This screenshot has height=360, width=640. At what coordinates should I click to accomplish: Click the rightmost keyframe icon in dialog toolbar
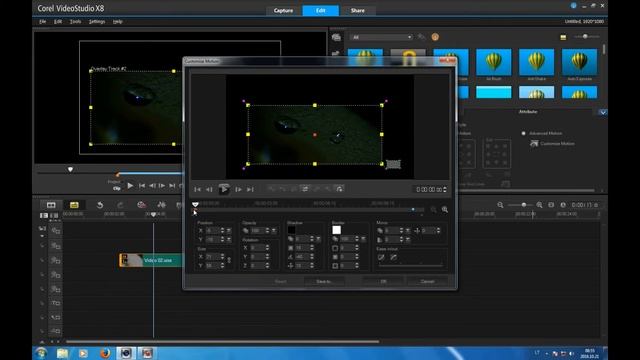339,189
